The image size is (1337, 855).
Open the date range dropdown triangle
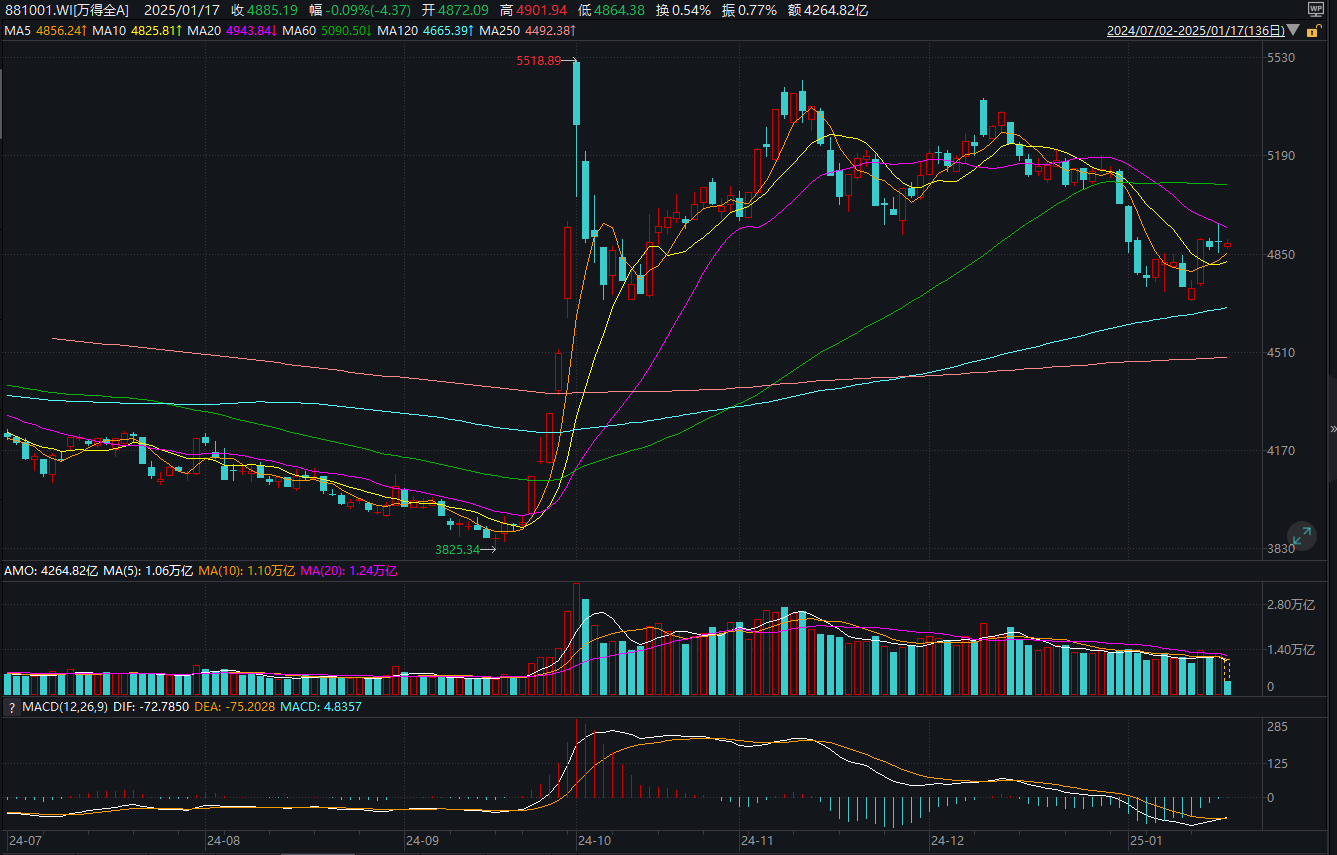coord(1293,31)
